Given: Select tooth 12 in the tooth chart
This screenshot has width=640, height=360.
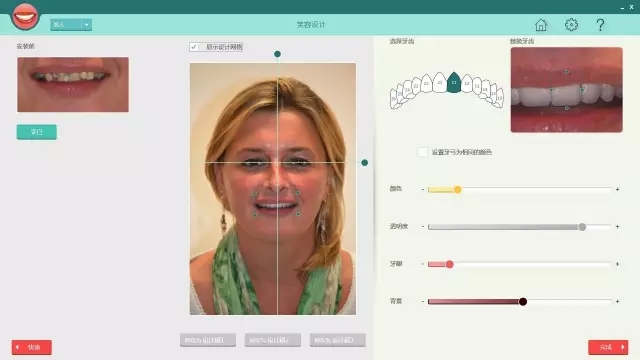Looking at the screenshot, I should tap(467, 83).
